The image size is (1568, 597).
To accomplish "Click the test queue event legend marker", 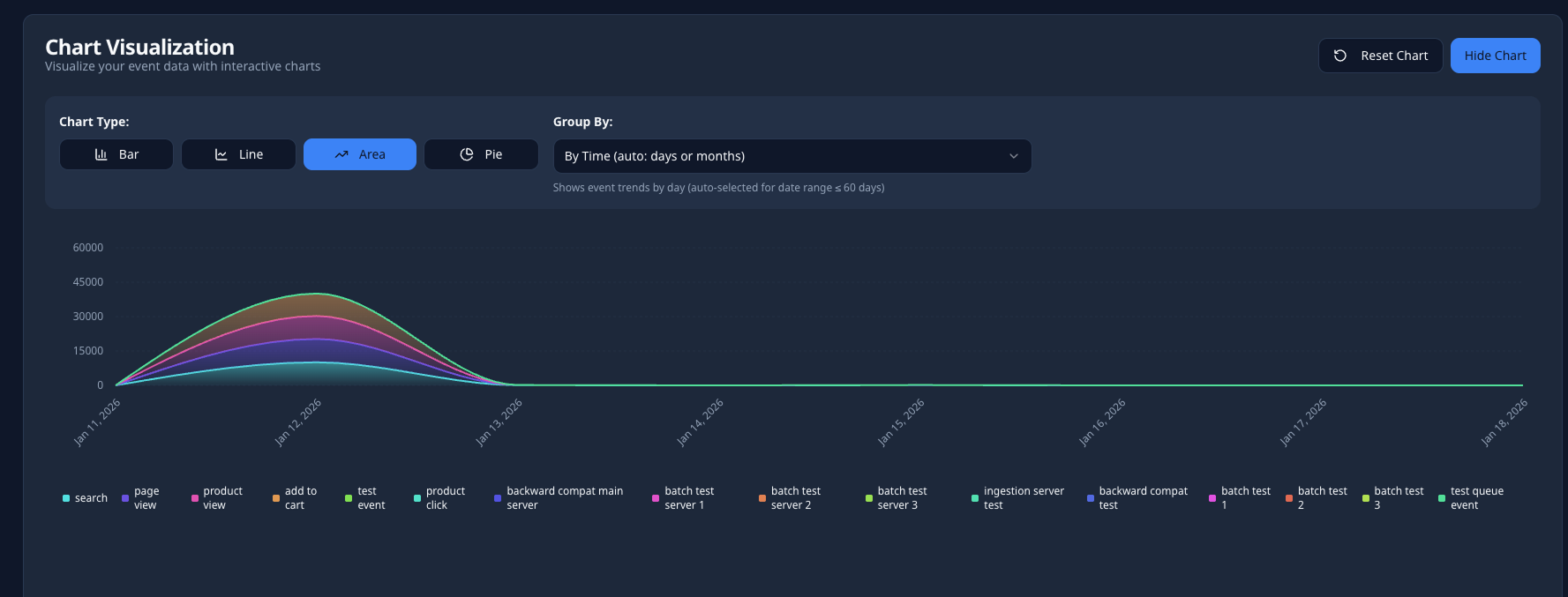I will coord(1442,498).
